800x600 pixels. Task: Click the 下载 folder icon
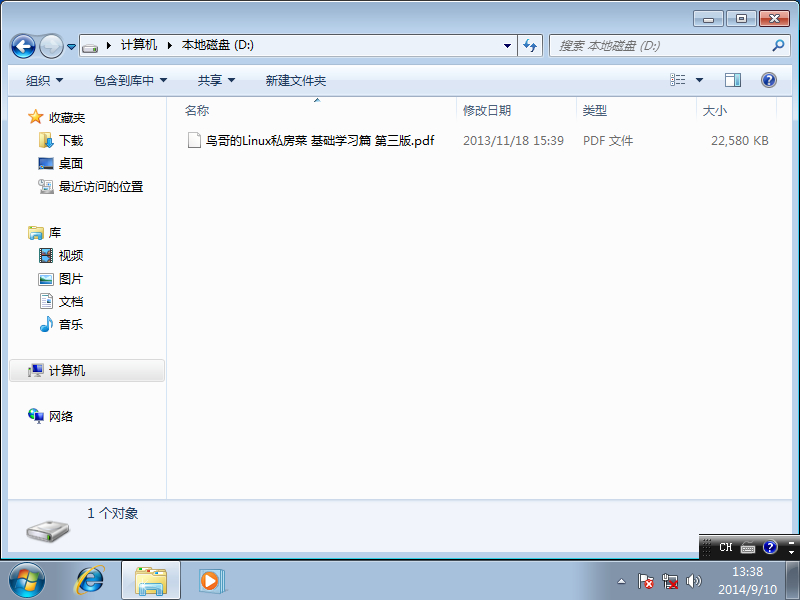click(46, 140)
